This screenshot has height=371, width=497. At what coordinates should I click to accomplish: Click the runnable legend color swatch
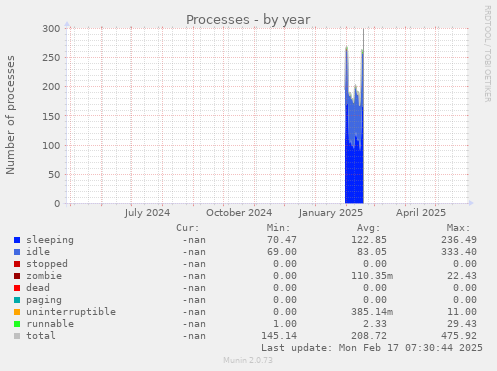pos(17,324)
